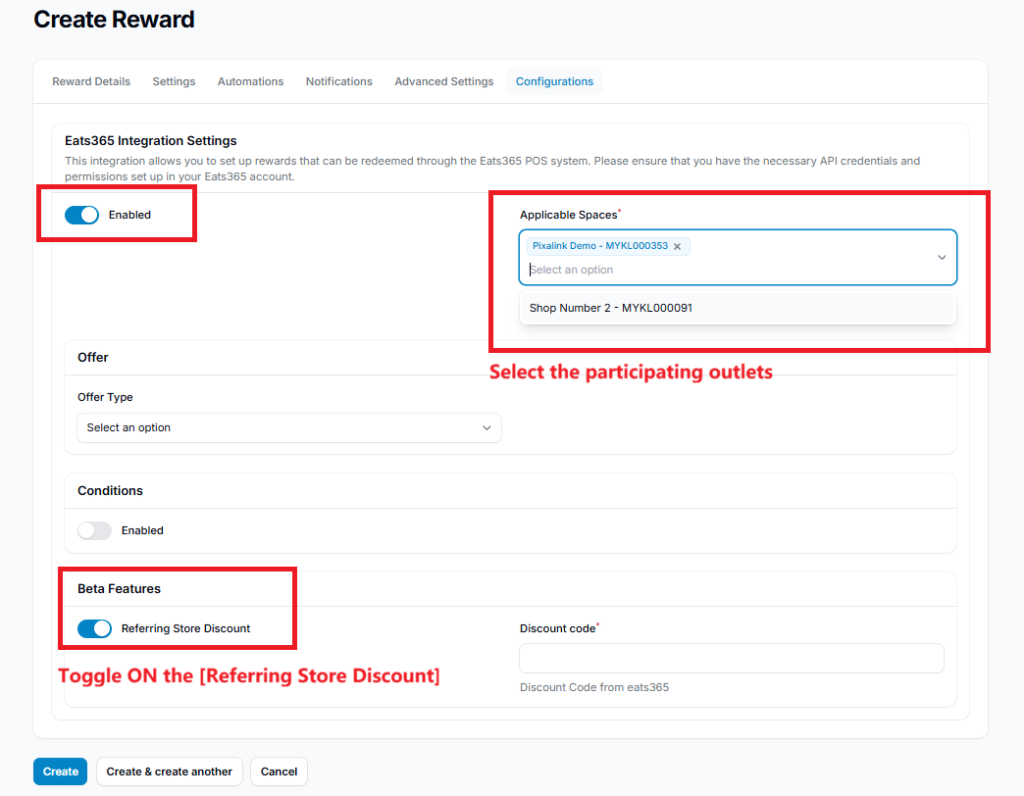Go to the Automations tab
The height and width of the screenshot is (796, 1024).
click(x=250, y=82)
